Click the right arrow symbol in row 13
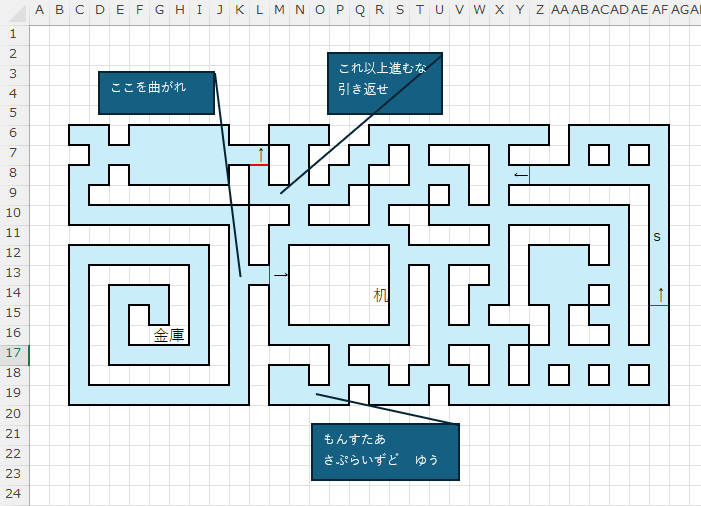The height and width of the screenshot is (506, 701). click(280, 274)
